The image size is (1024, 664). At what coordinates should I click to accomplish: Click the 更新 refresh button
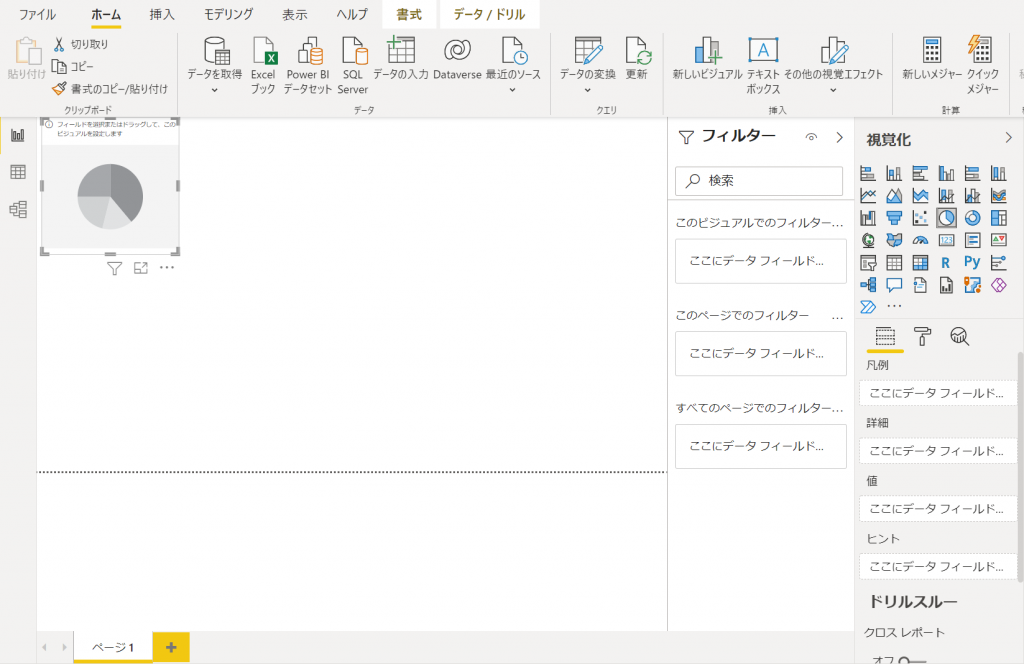[x=636, y=59]
